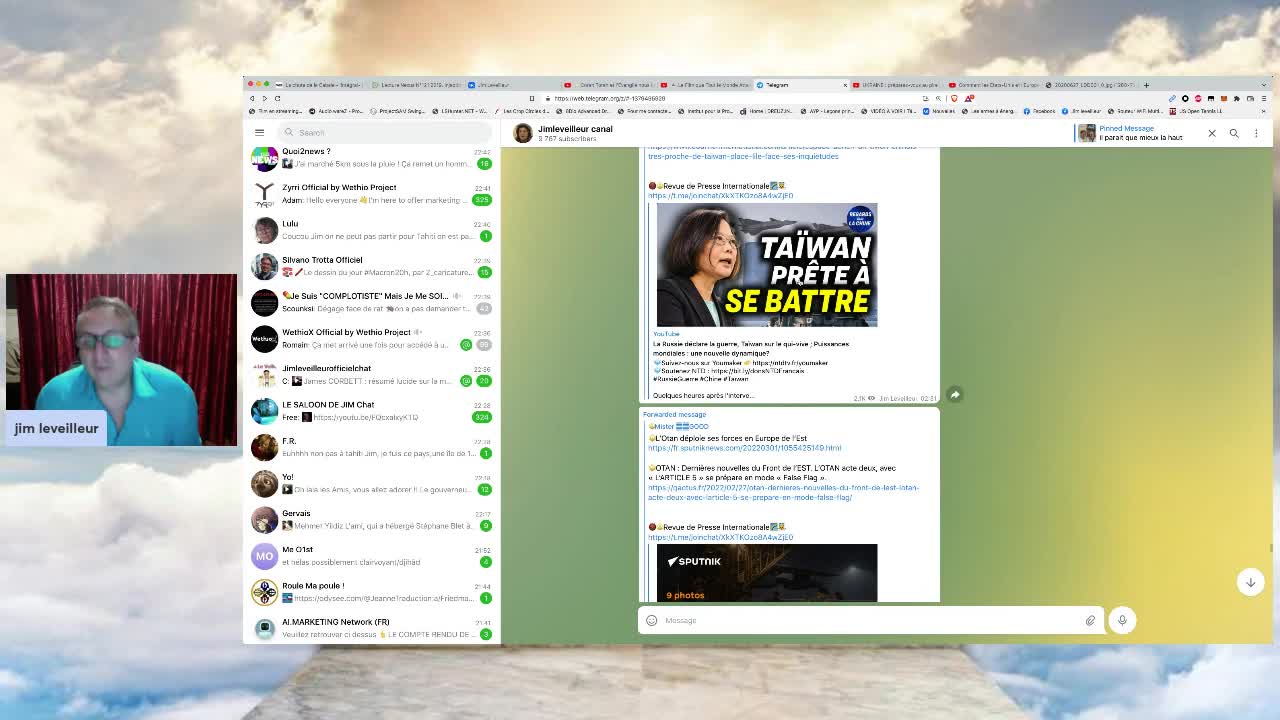The width and height of the screenshot is (1280, 720).
Task: Search within the channel using magnifier icon
Action: point(1234,133)
